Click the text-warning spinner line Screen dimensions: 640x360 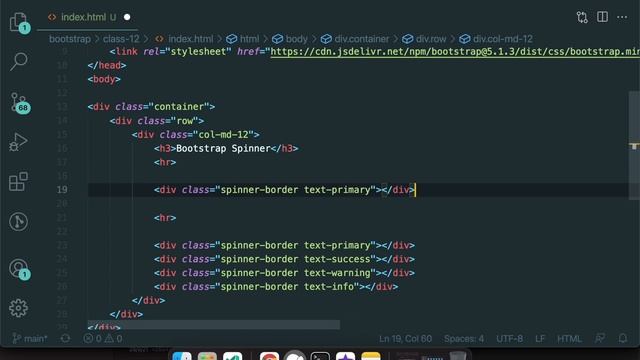coord(284,273)
